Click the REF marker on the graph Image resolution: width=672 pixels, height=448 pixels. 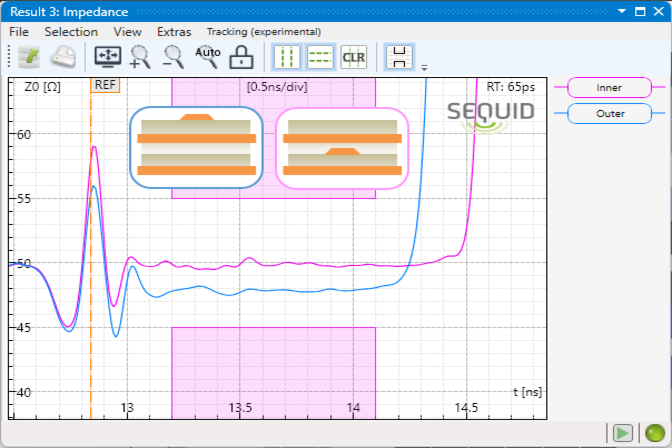[105, 85]
